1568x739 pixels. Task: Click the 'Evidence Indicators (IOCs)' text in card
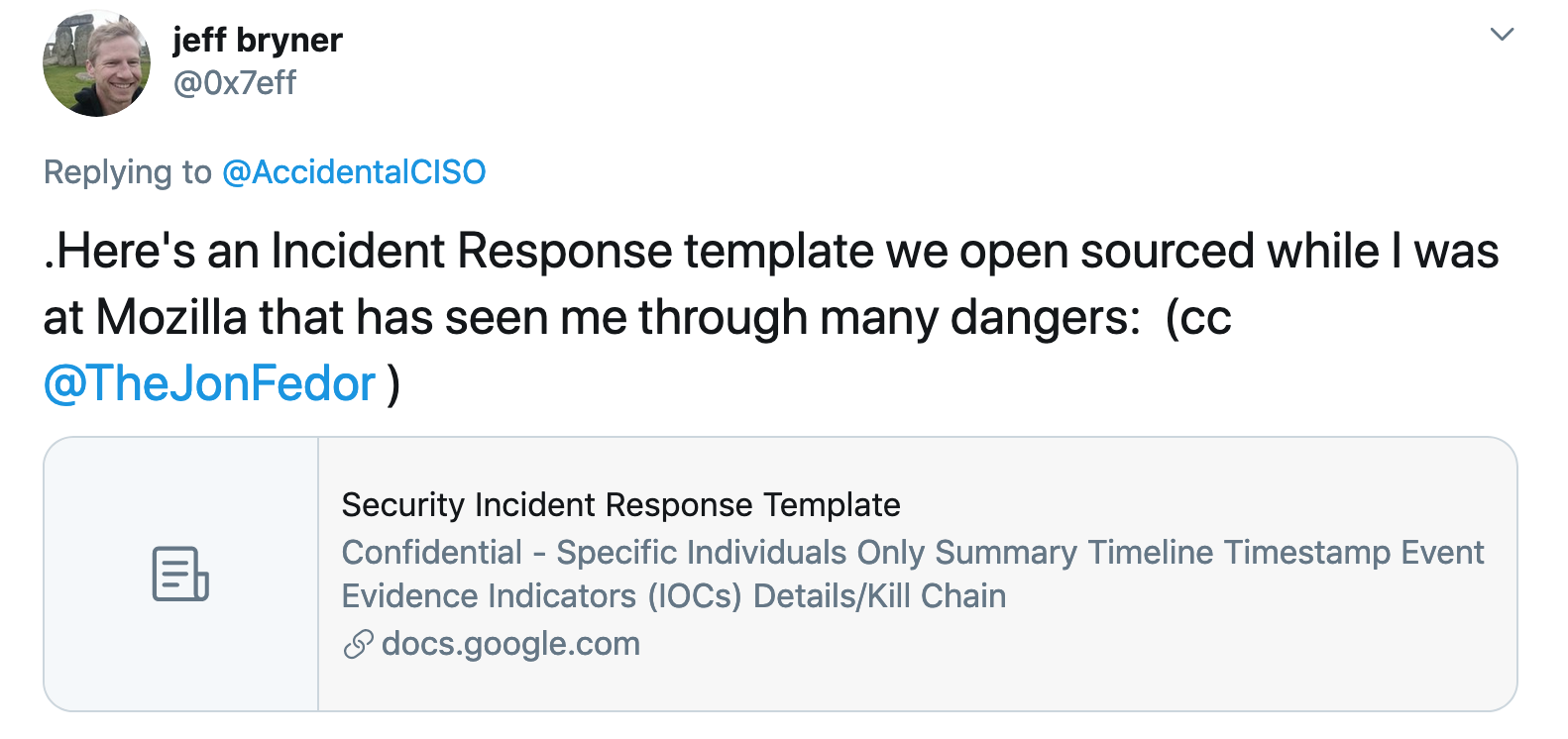(x=542, y=596)
